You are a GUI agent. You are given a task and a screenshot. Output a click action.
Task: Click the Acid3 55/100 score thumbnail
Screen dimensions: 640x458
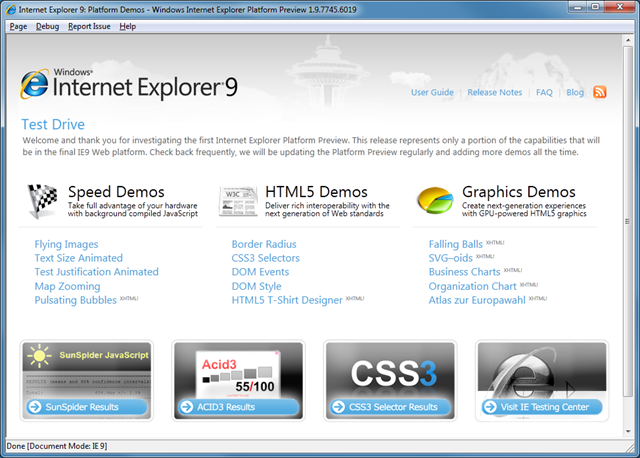click(x=238, y=374)
